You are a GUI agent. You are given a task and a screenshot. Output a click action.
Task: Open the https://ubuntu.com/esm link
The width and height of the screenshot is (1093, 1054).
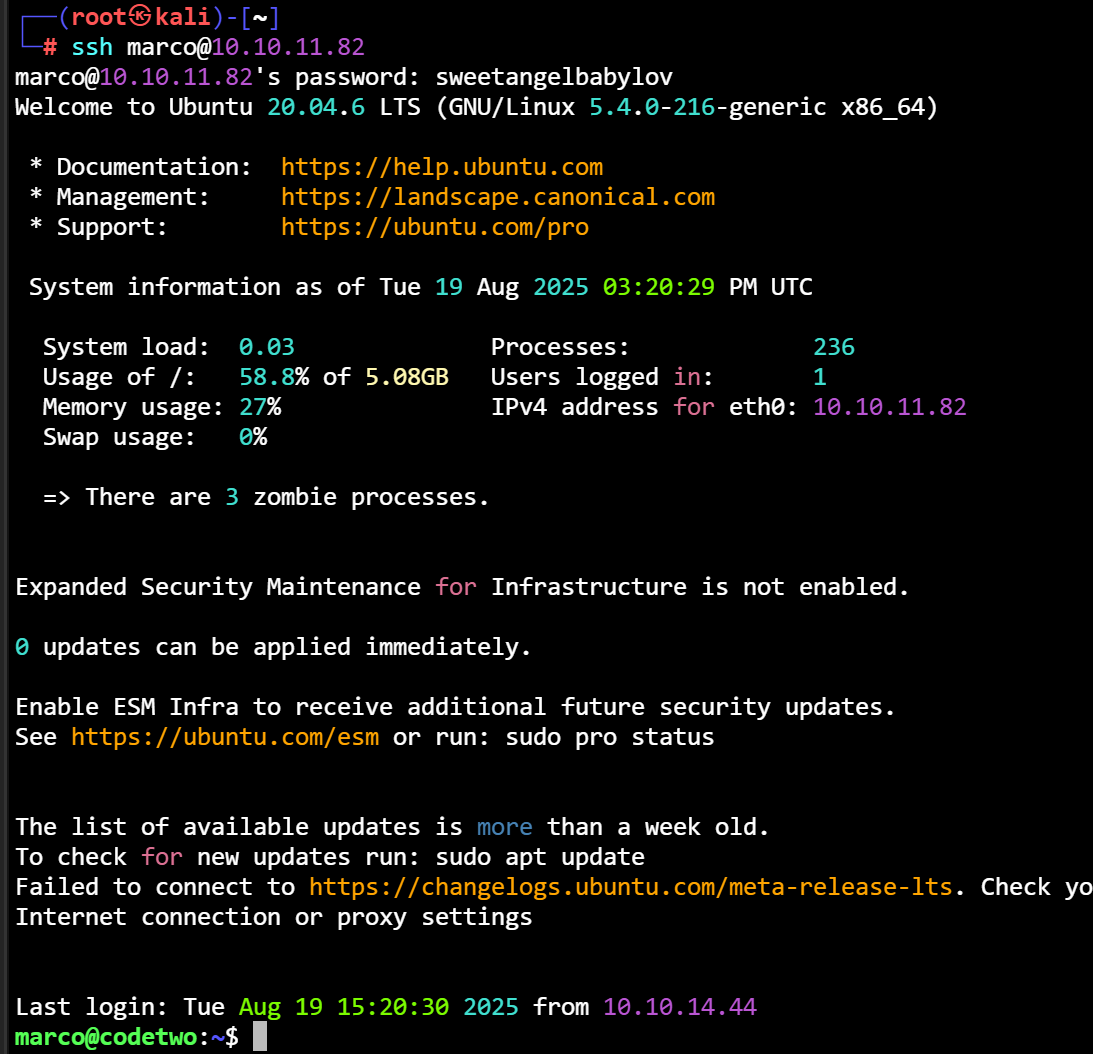point(224,737)
